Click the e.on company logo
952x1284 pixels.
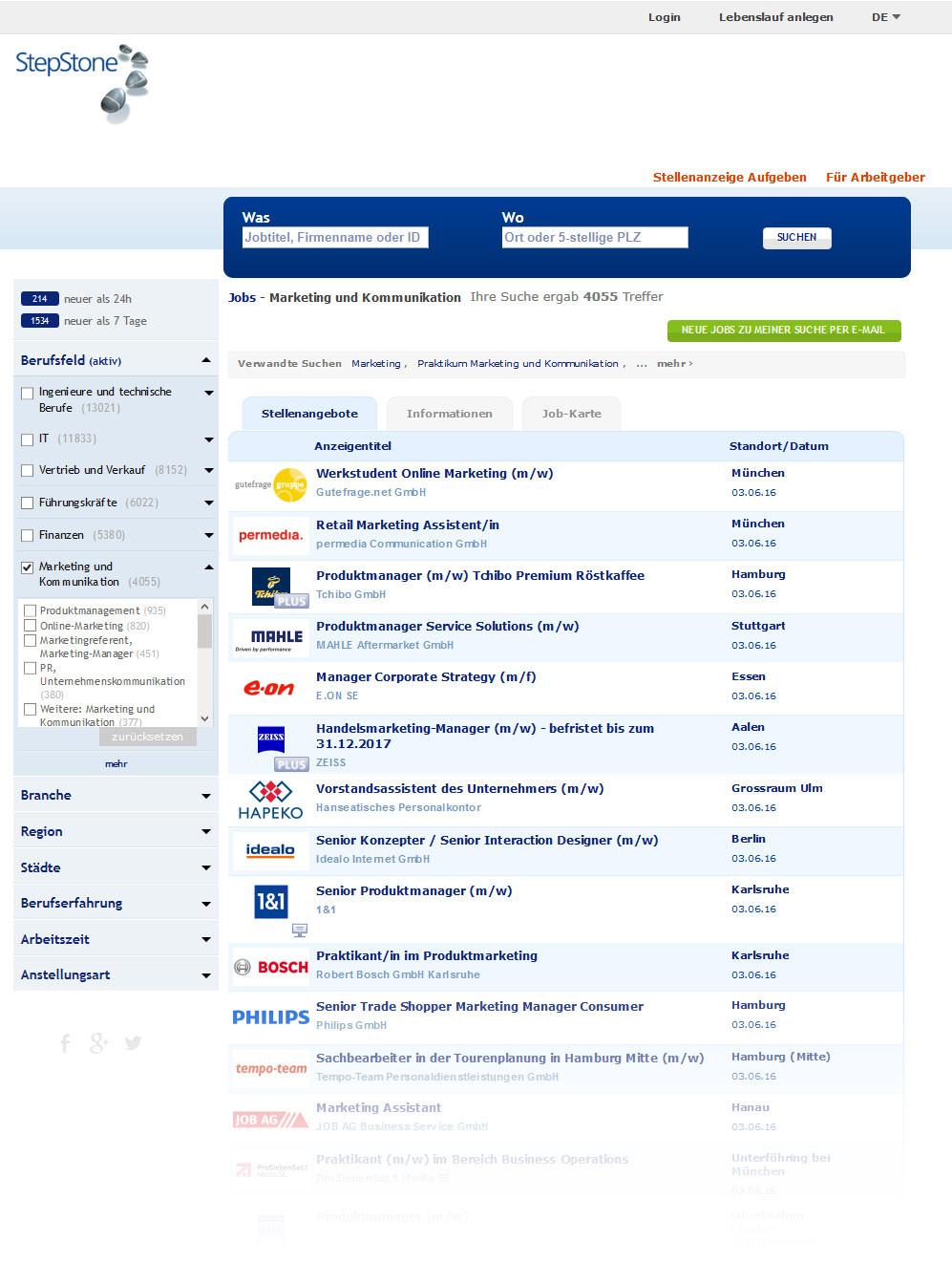click(269, 688)
